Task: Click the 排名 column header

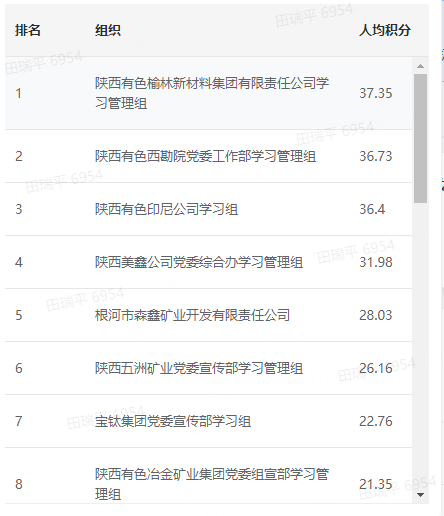Action: coord(28,30)
